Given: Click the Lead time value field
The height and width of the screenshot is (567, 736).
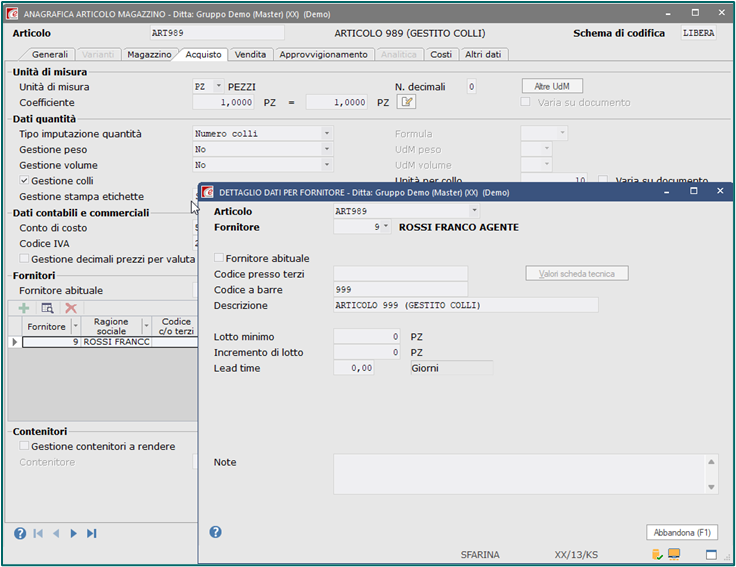Looking at the screenshot, I should click(354, 368).
